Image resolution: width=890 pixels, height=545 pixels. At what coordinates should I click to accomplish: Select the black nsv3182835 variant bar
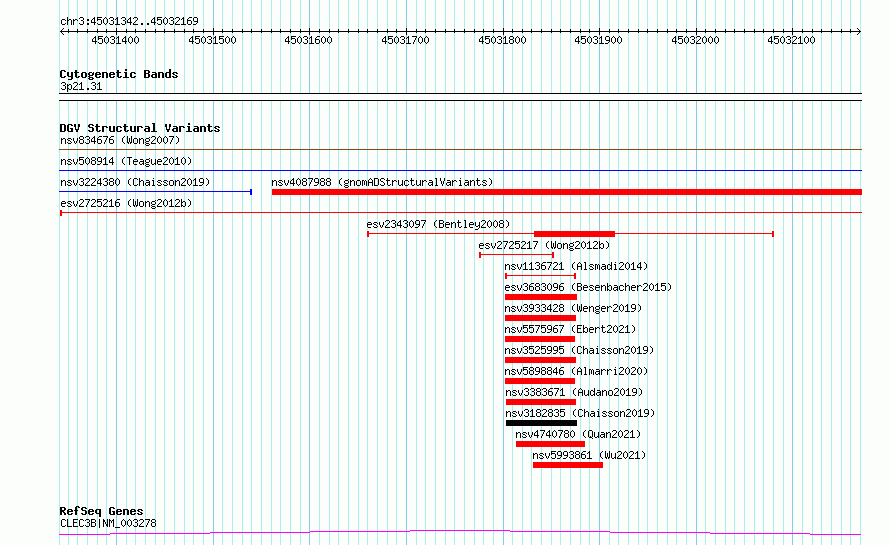coord(541,423)
